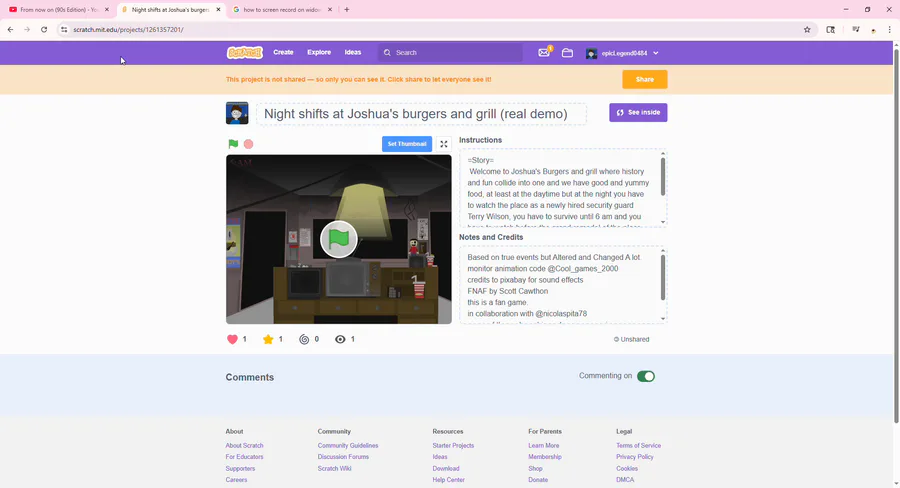Screen dimensions: 900x488
Task: Click the Set Thumbnail button
Action: click(x=407, y=144)
